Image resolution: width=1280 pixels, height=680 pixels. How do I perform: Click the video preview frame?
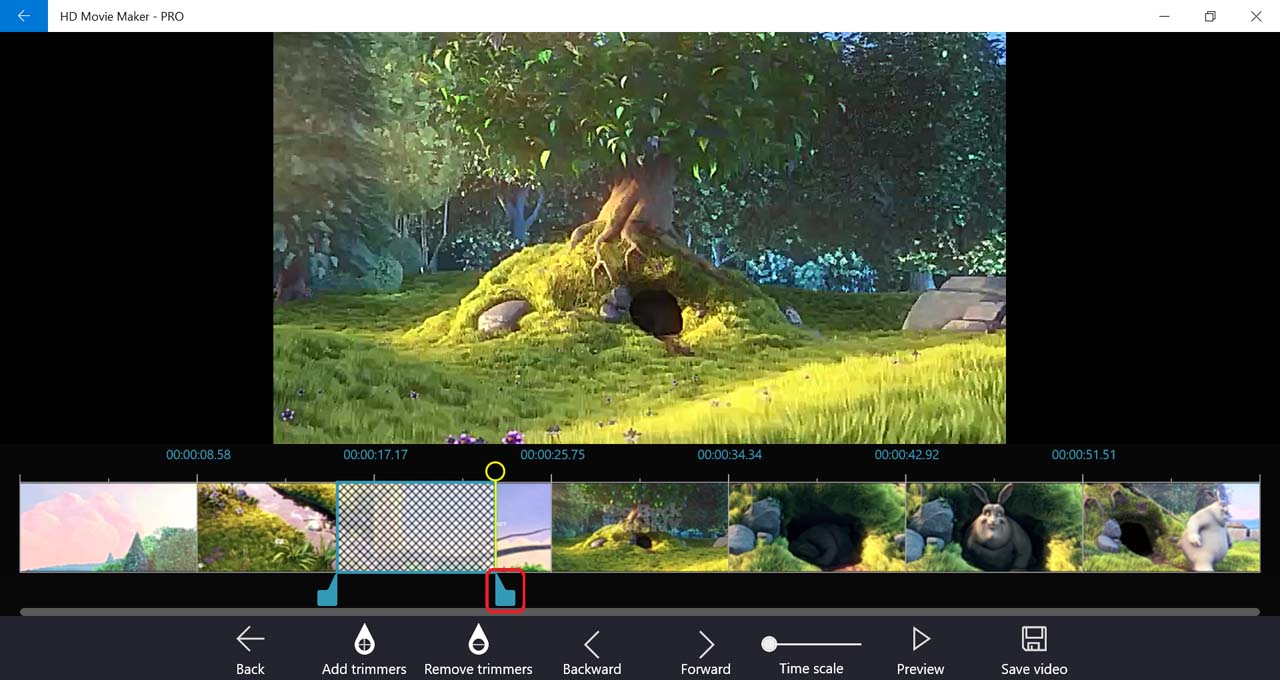pyautogui.click(x=639, y=238)
